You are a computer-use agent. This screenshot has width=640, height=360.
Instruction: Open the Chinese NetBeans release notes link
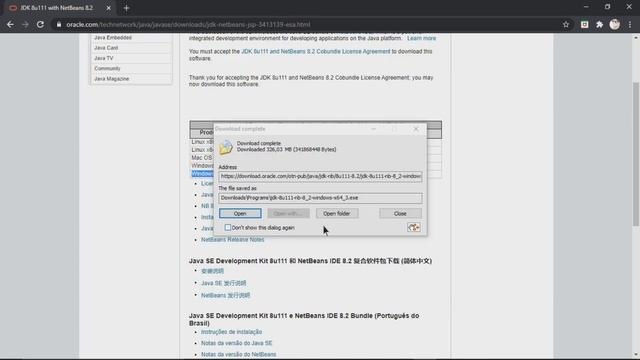click(225, 295)
